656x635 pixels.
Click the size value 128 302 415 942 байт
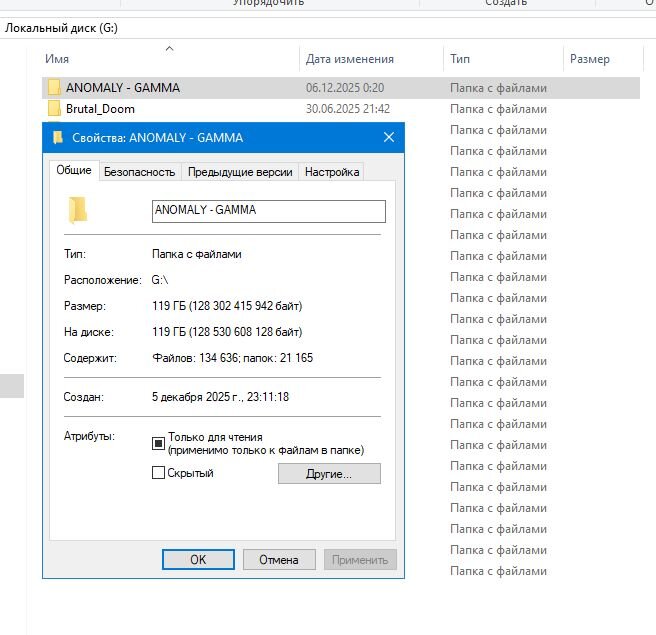pos(245,306)
